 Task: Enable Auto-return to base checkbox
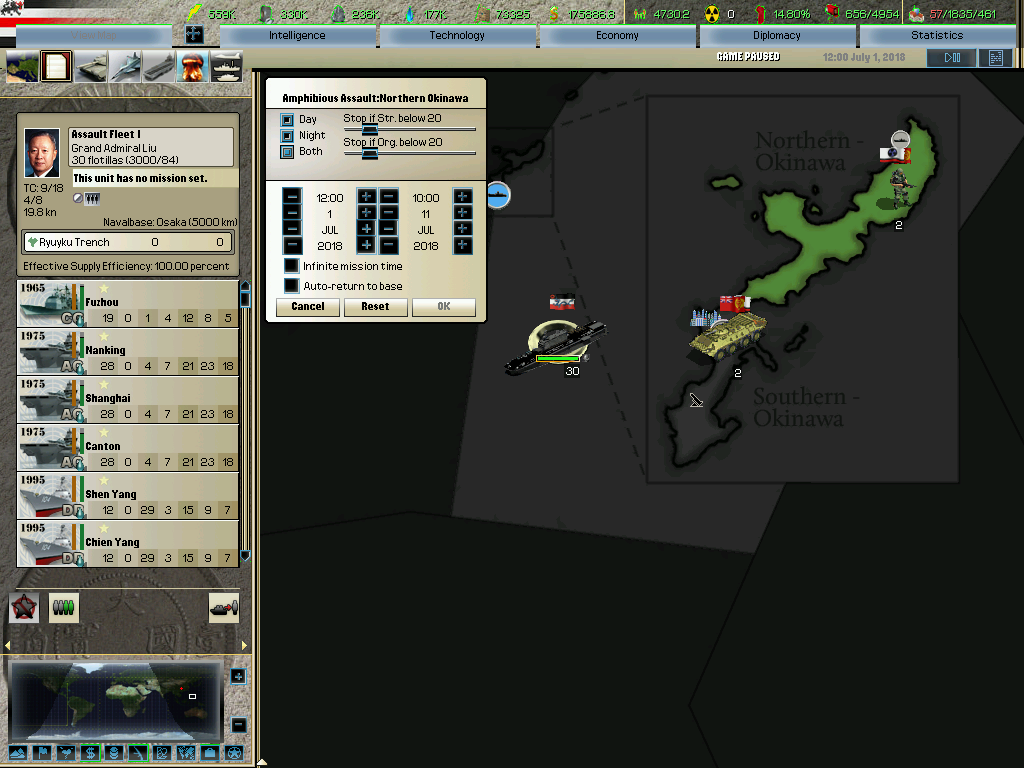(292, 286)
